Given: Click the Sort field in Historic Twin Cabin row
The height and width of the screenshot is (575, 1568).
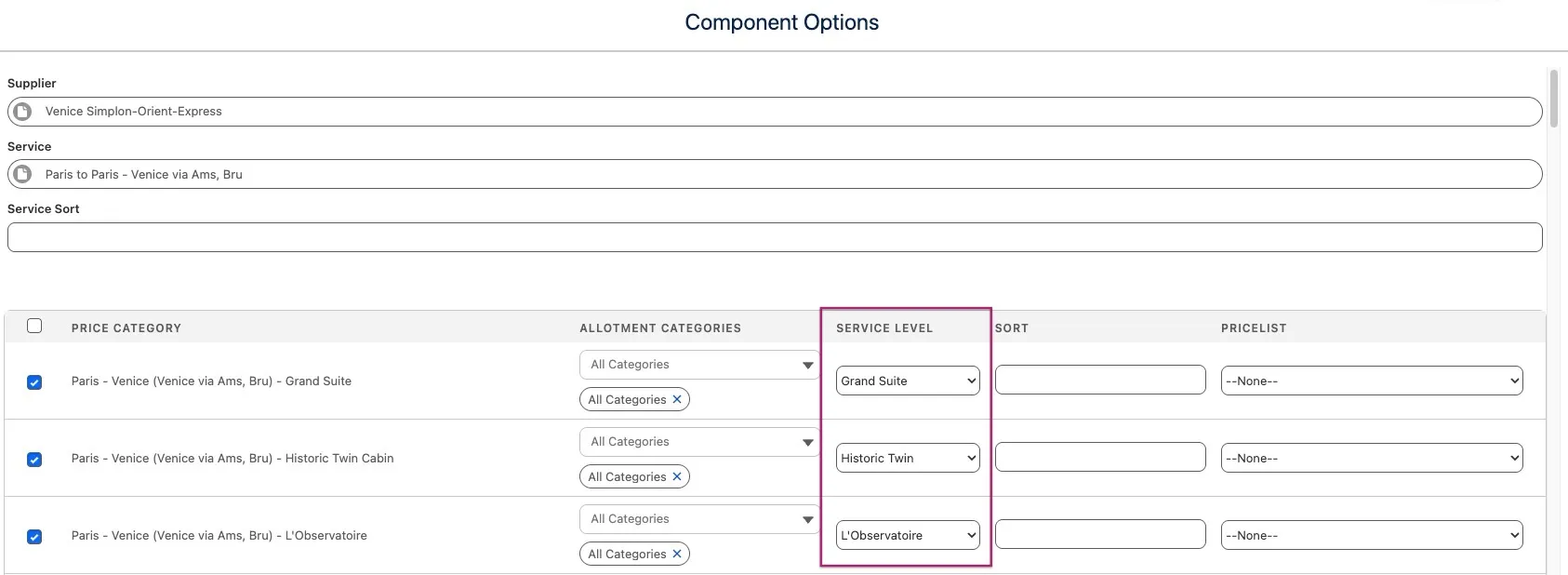Looking at the screenshot, I should (x=1099, y=457).
